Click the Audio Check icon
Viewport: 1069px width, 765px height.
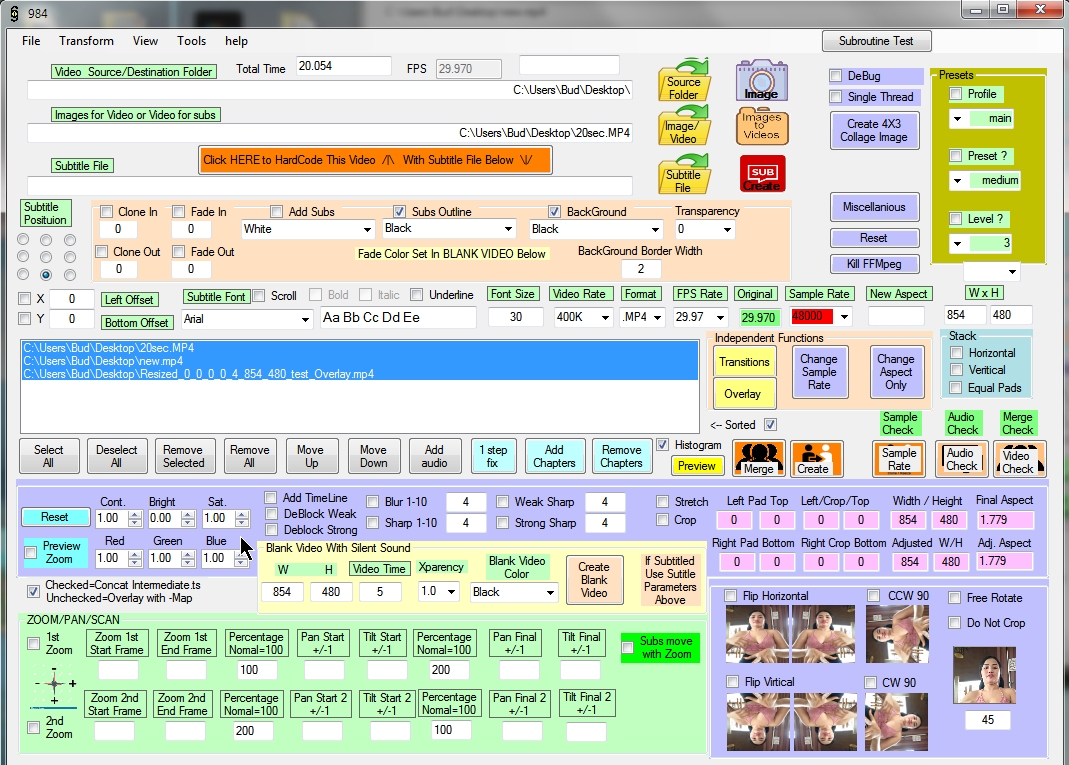(961, 459)
